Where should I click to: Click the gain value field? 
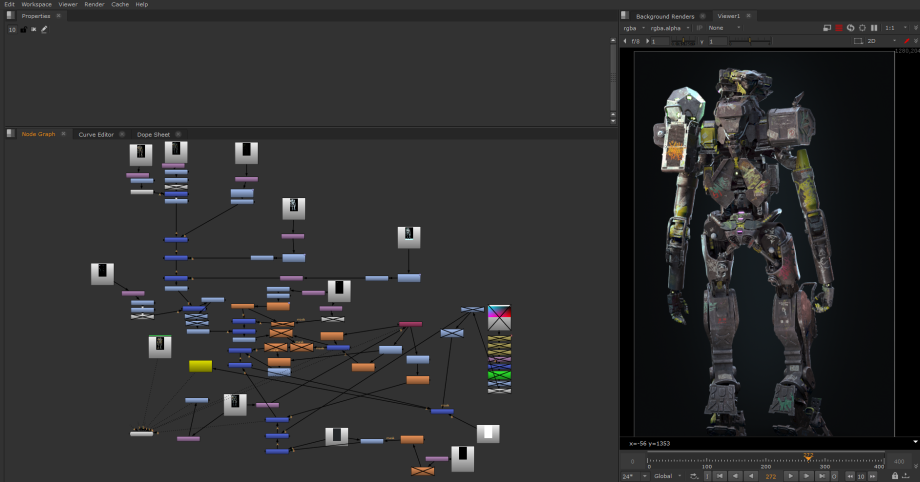point(659,41)
